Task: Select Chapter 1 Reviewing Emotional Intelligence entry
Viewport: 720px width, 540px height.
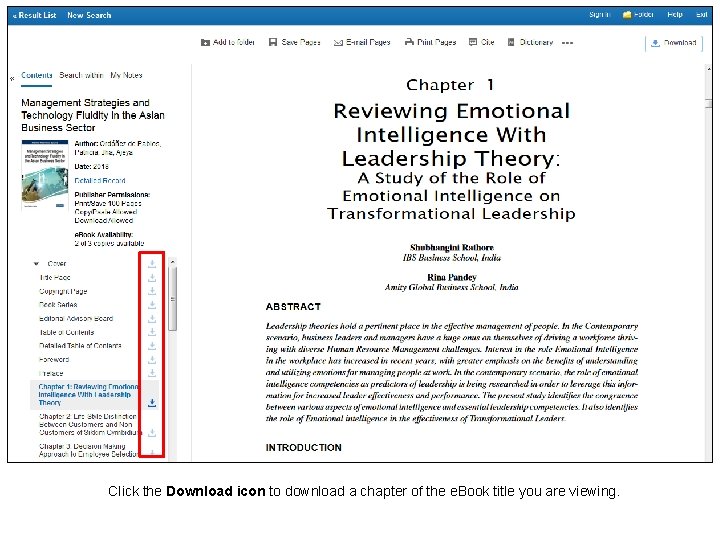Action: pos(88,394)
